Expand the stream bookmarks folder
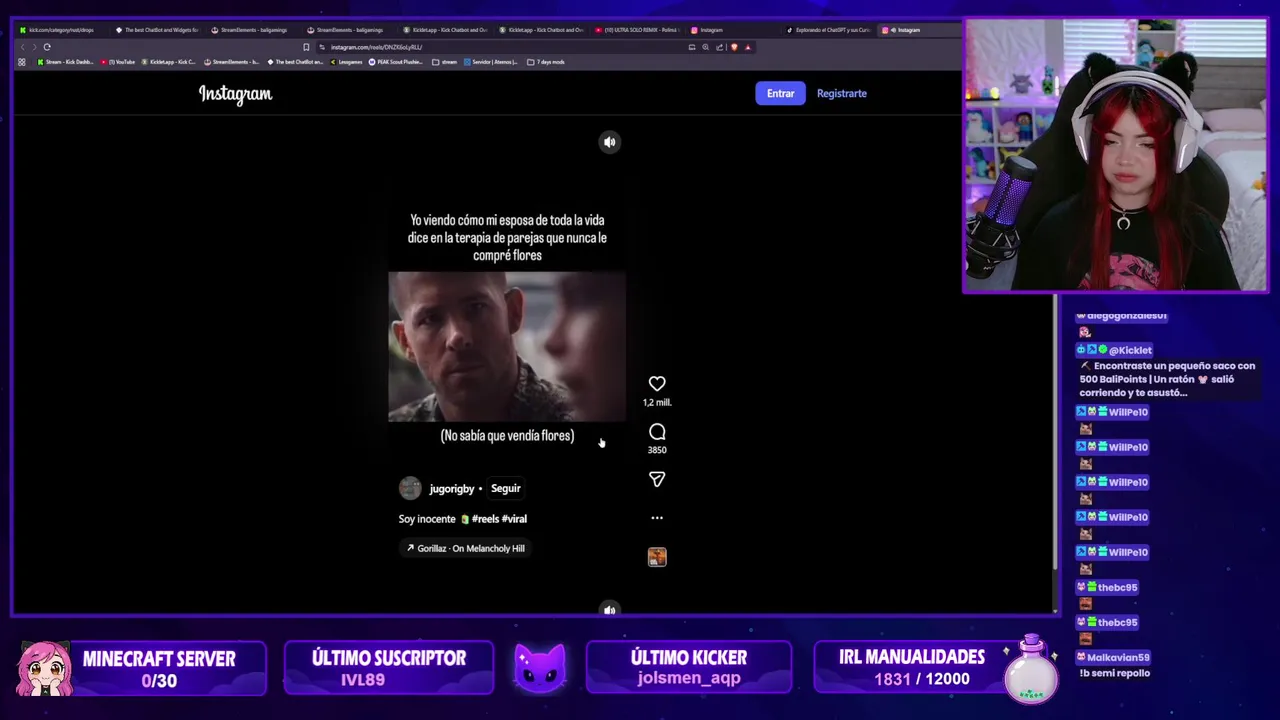This screenshot has height=720, width=1280. coord(445,62)
